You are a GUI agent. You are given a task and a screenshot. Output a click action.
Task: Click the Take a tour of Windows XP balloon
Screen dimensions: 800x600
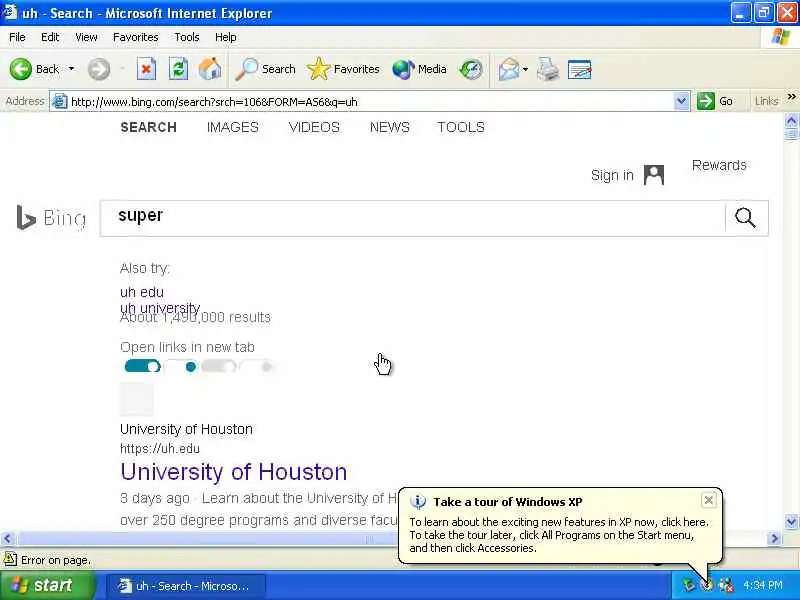click(560, 526)
